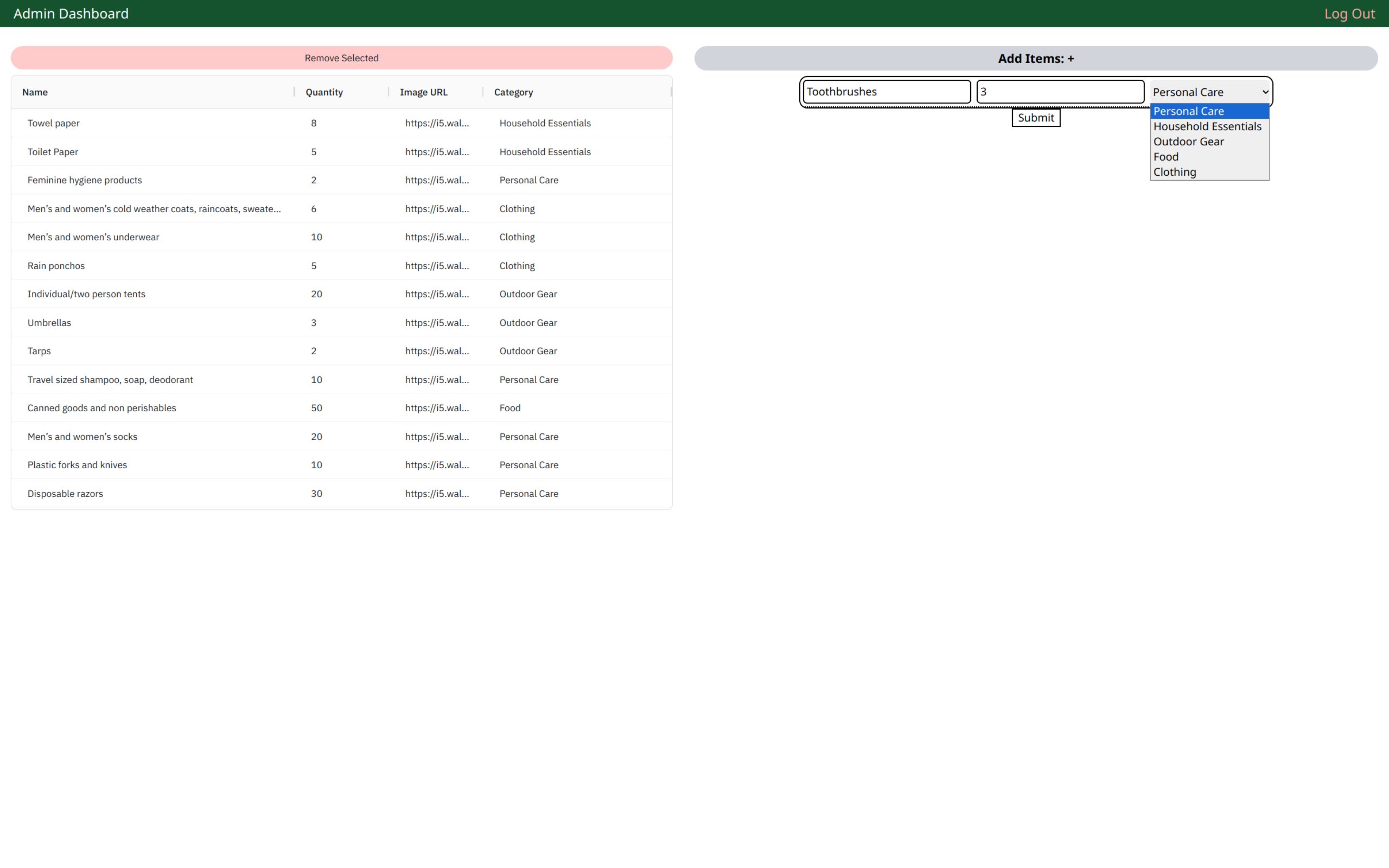Select the Umbrellas table row
Viewport: 1389px width, 868px height.
49,323
